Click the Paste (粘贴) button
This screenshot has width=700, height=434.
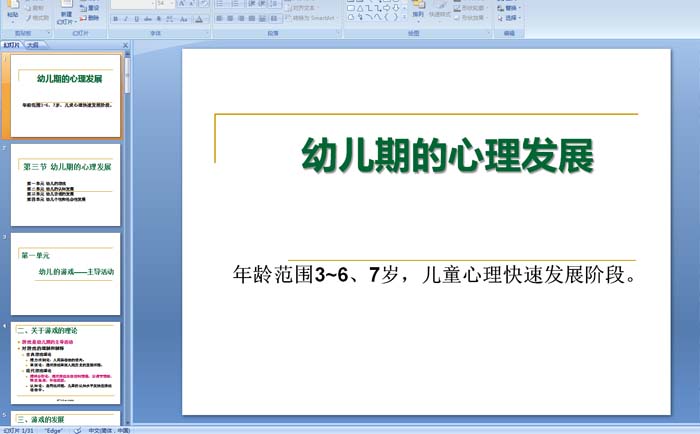click(13, 10)
